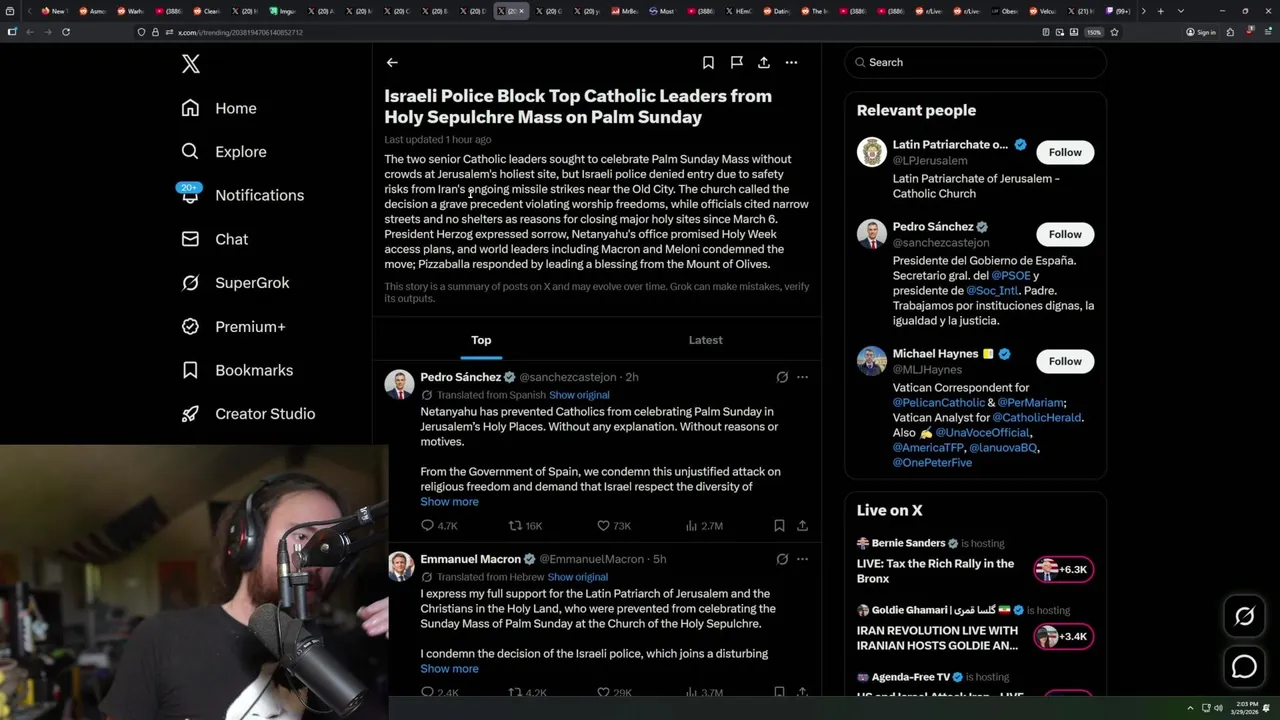Open floating Grok button

pyautogui.click(x=1244, y=617)
